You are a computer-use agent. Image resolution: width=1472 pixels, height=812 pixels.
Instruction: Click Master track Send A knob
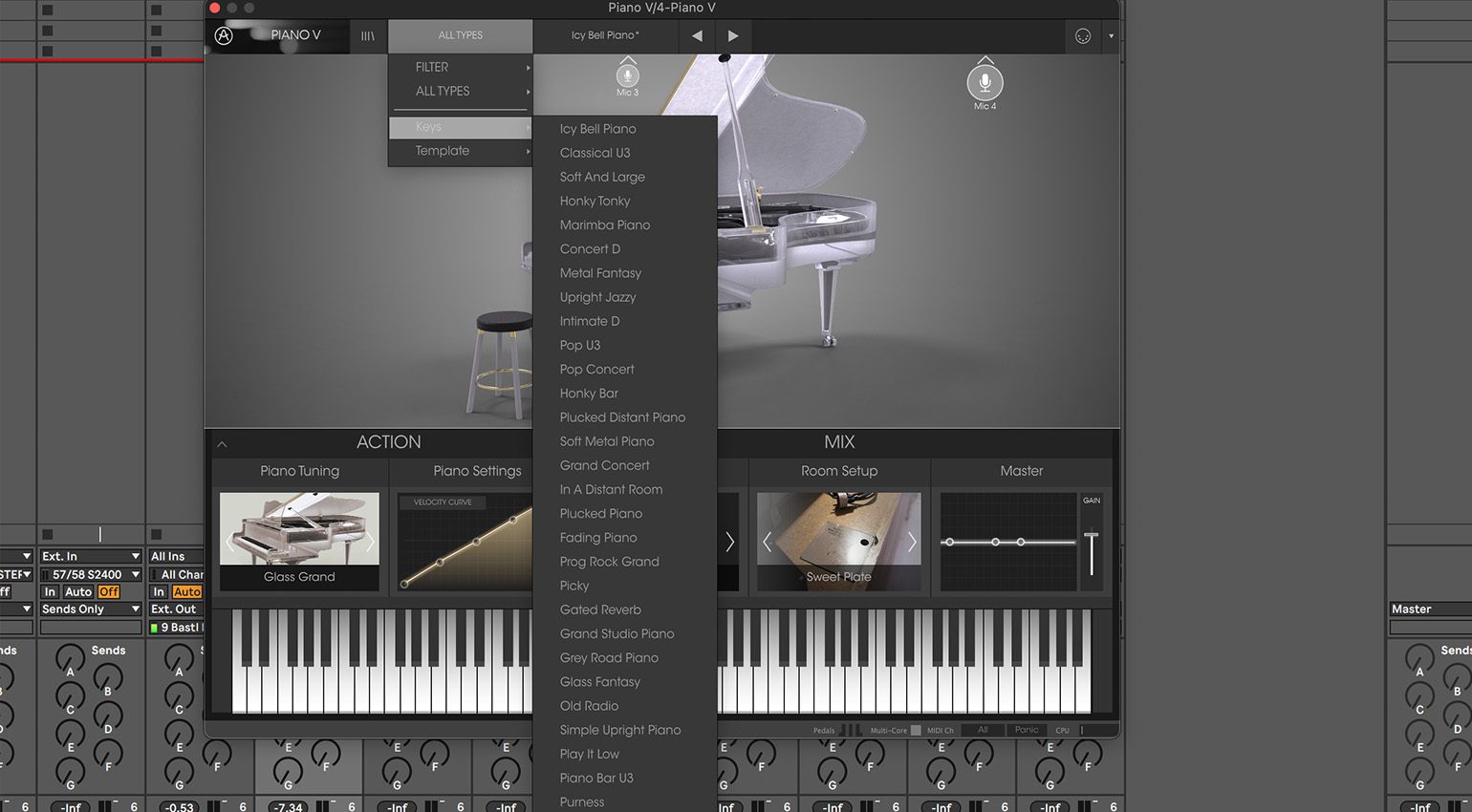coord(1419,656)
